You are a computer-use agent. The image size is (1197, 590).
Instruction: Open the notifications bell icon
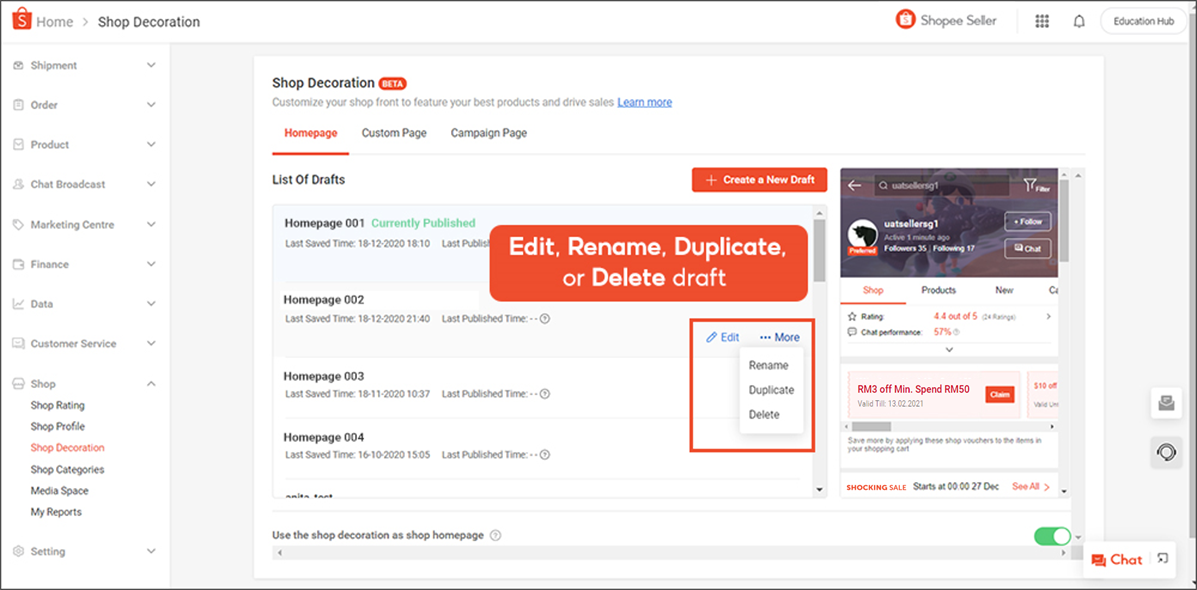pos(1079,21)
